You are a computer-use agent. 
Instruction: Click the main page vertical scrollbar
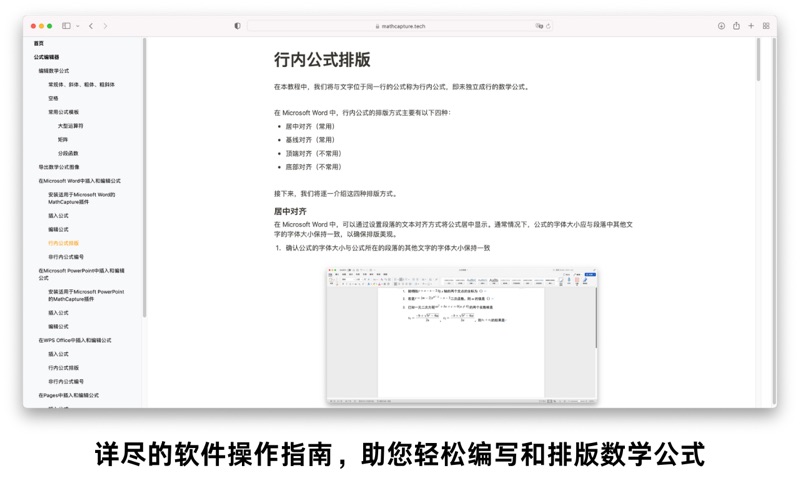click(759, 60)
